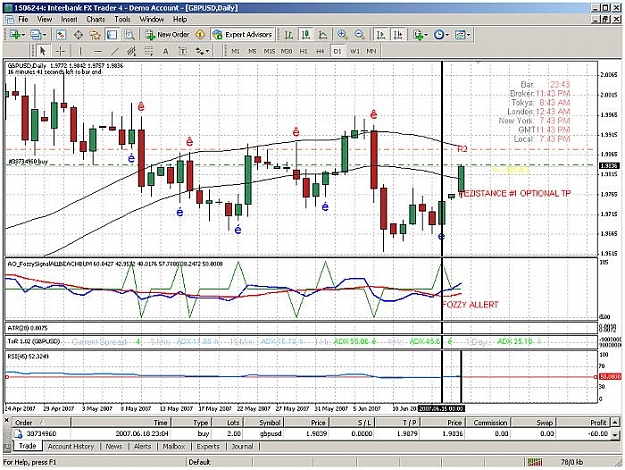Switch to the News tab
The height and width of the screenshot is (470, 625).
click(114, 446)
